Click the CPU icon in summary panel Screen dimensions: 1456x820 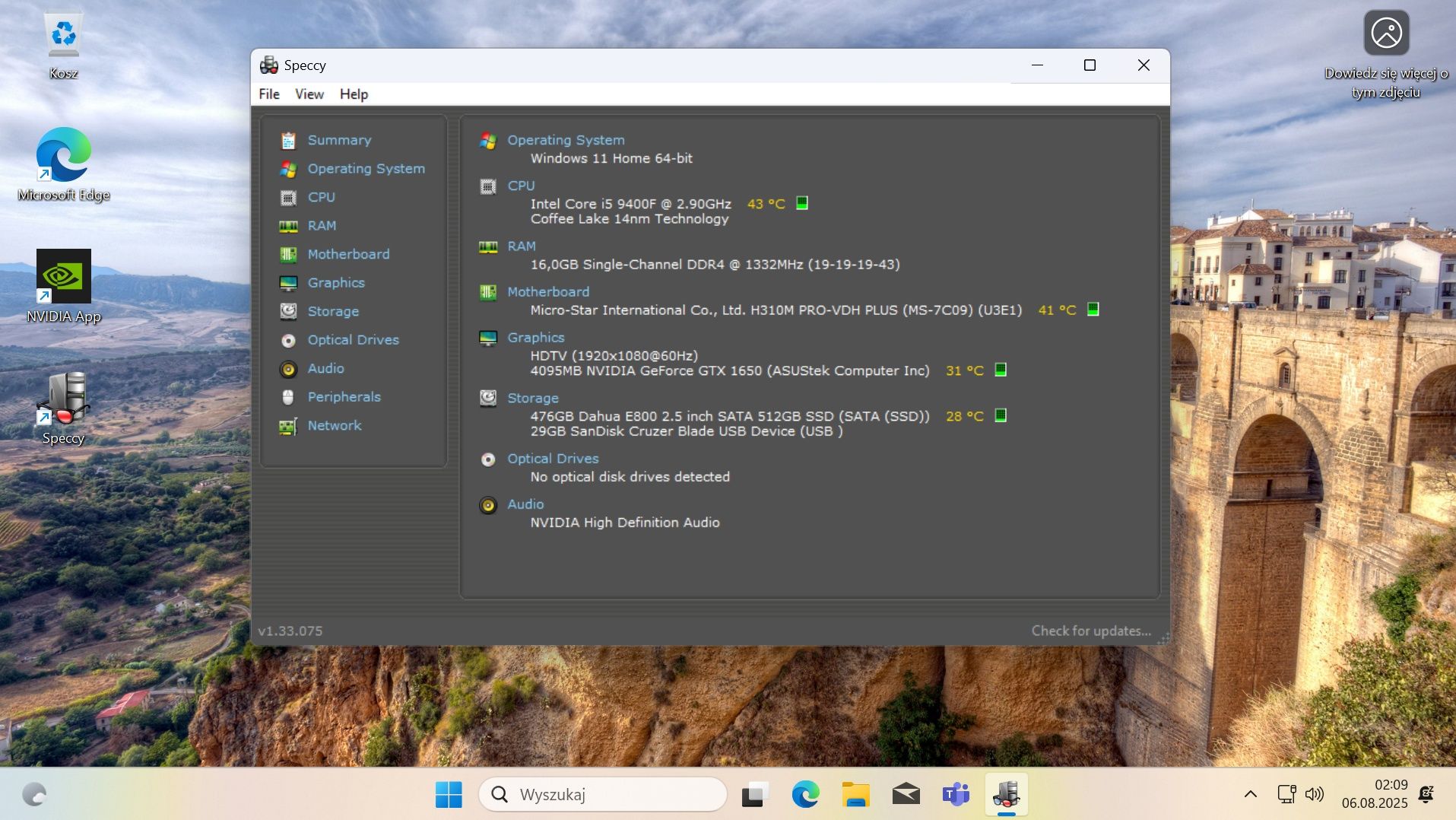pos(488,186)
